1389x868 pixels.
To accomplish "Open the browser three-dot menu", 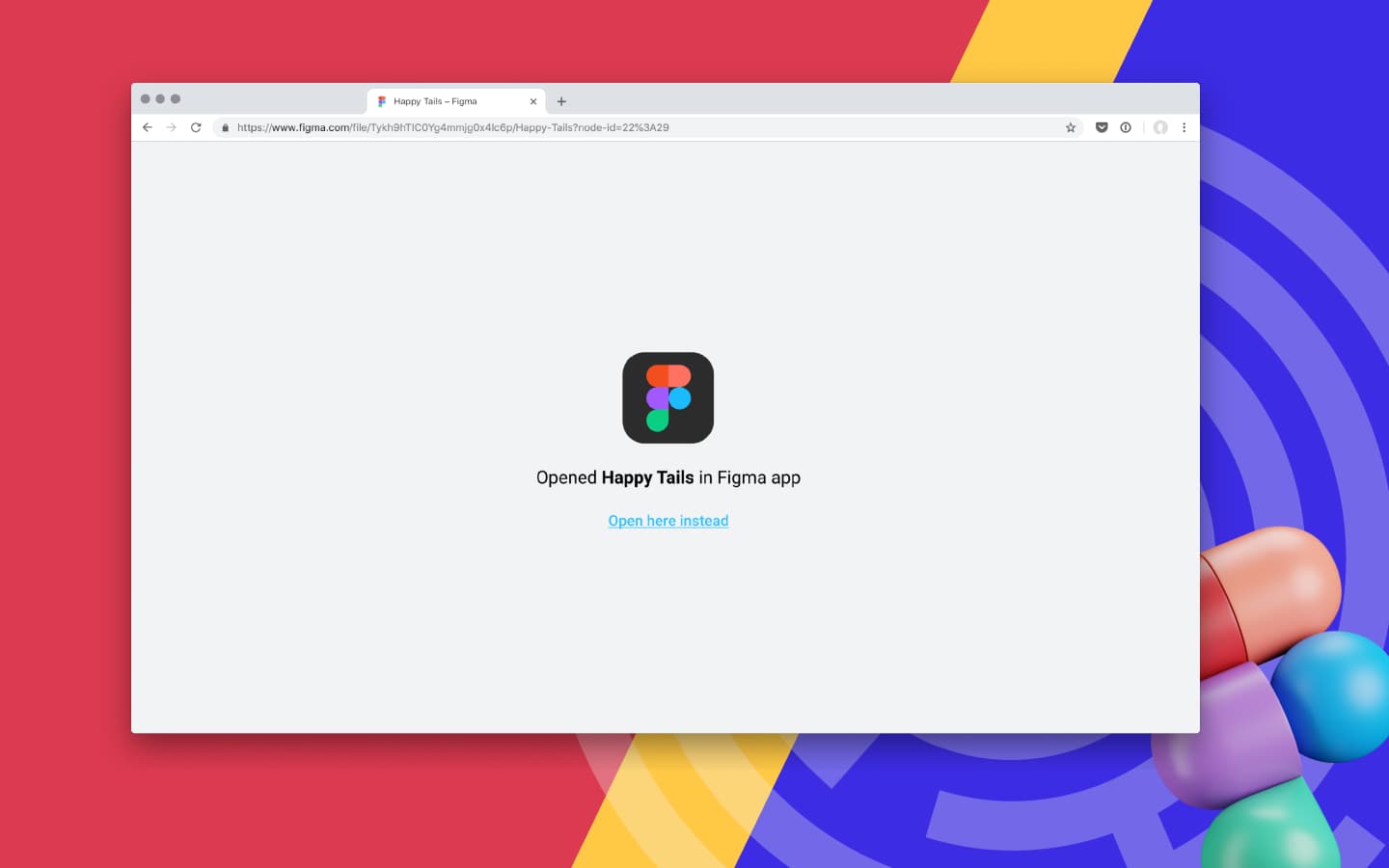I will (x=1184, y=127).
